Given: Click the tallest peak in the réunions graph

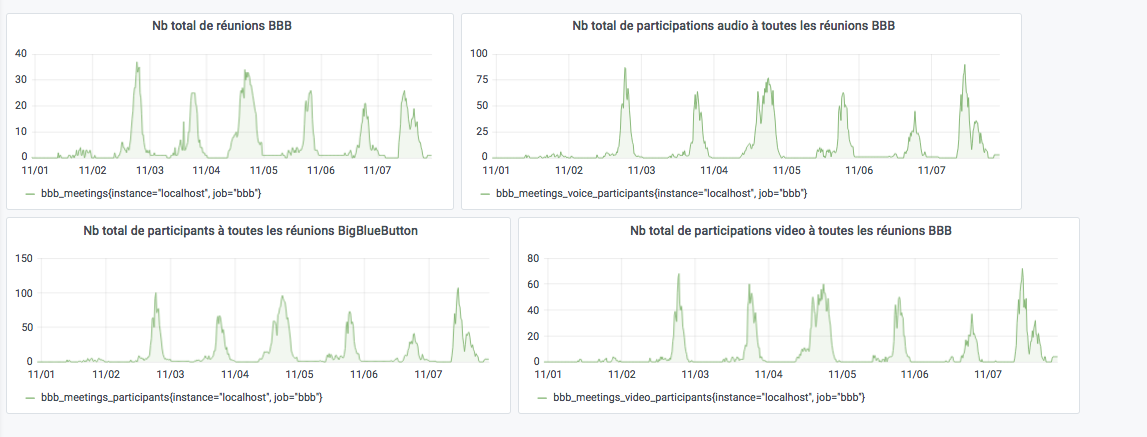Looking at the screenshot, I should coord(137,63).
